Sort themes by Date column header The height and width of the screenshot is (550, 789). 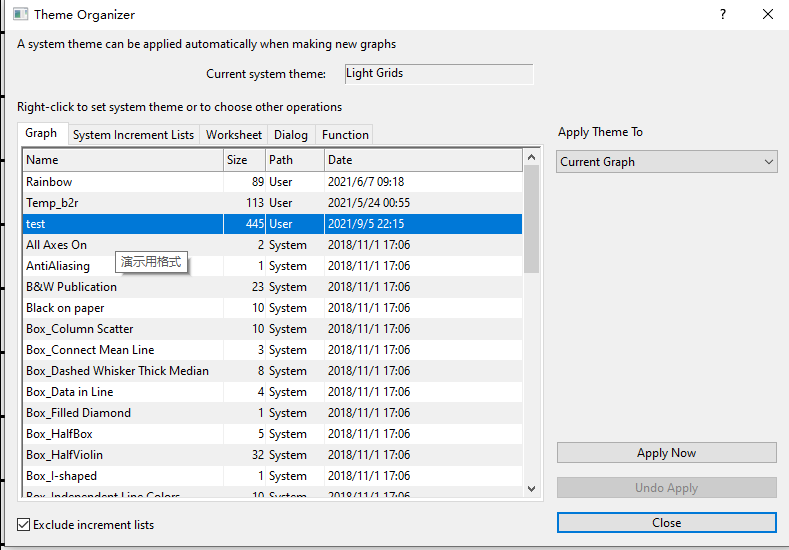tap(422, 160)
